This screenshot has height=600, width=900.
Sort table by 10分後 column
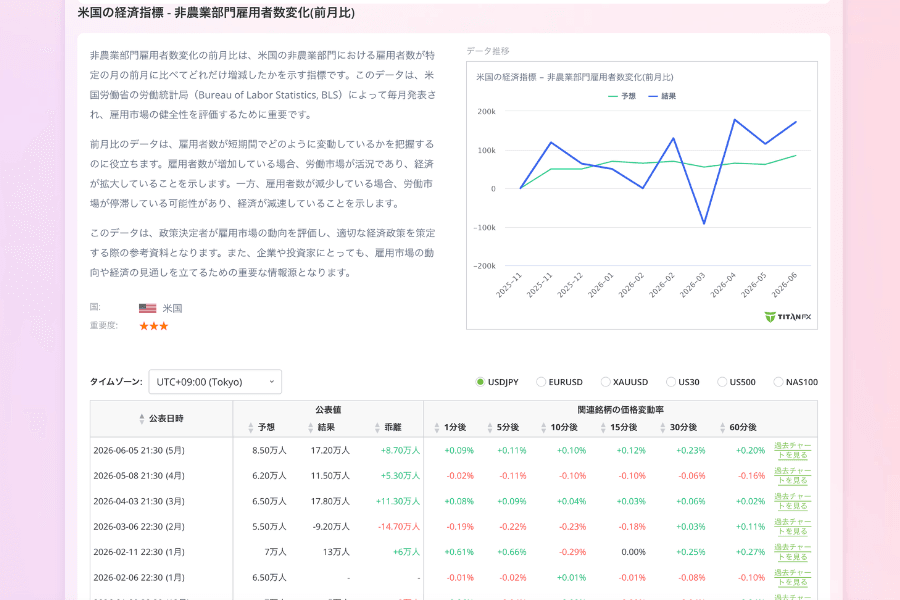tap(559, 427)
